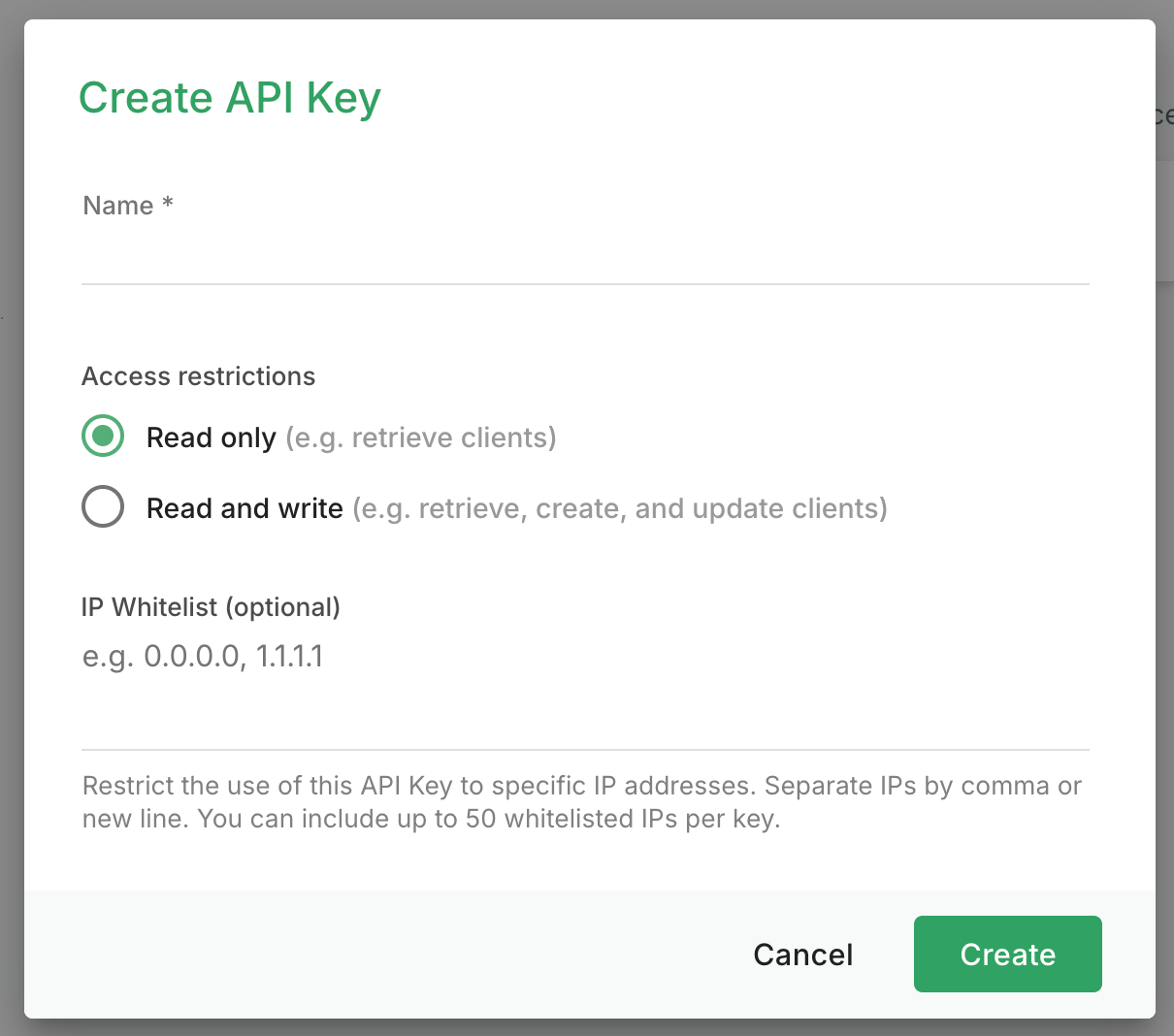This screenshot has width=1174, height=1036.
Task: Click the IP restriction help text paragraph
Action: 580,802
